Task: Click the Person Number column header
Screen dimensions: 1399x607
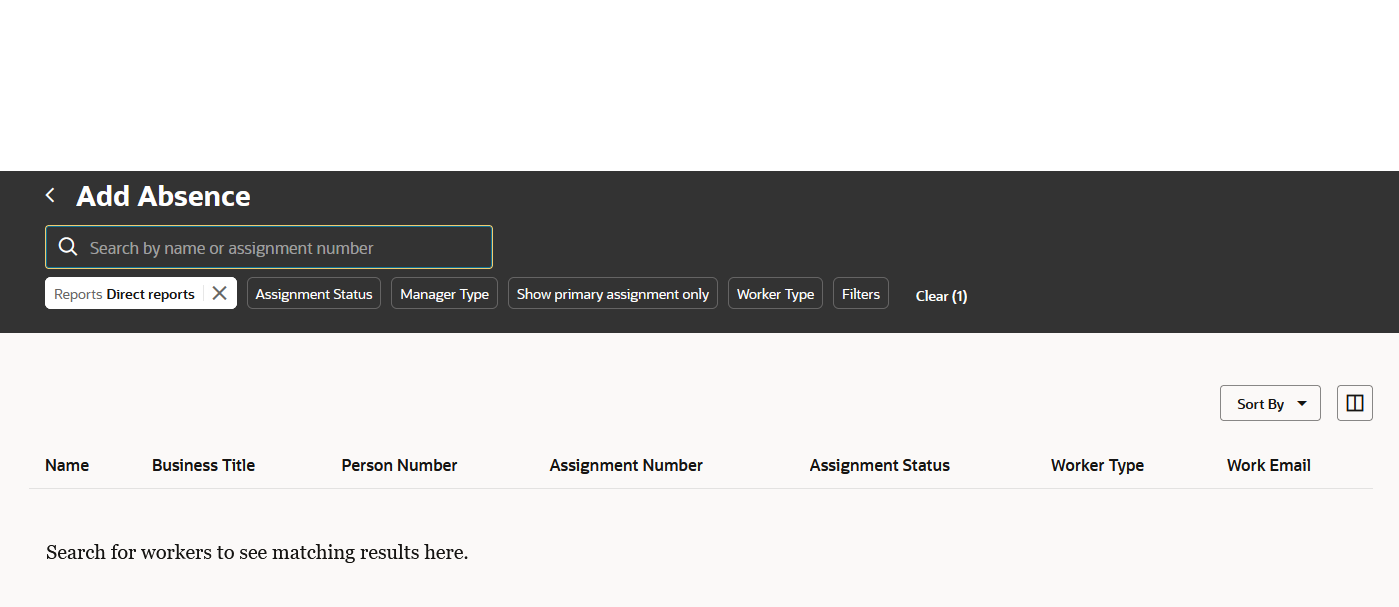Action: click(x=399, y=465)
